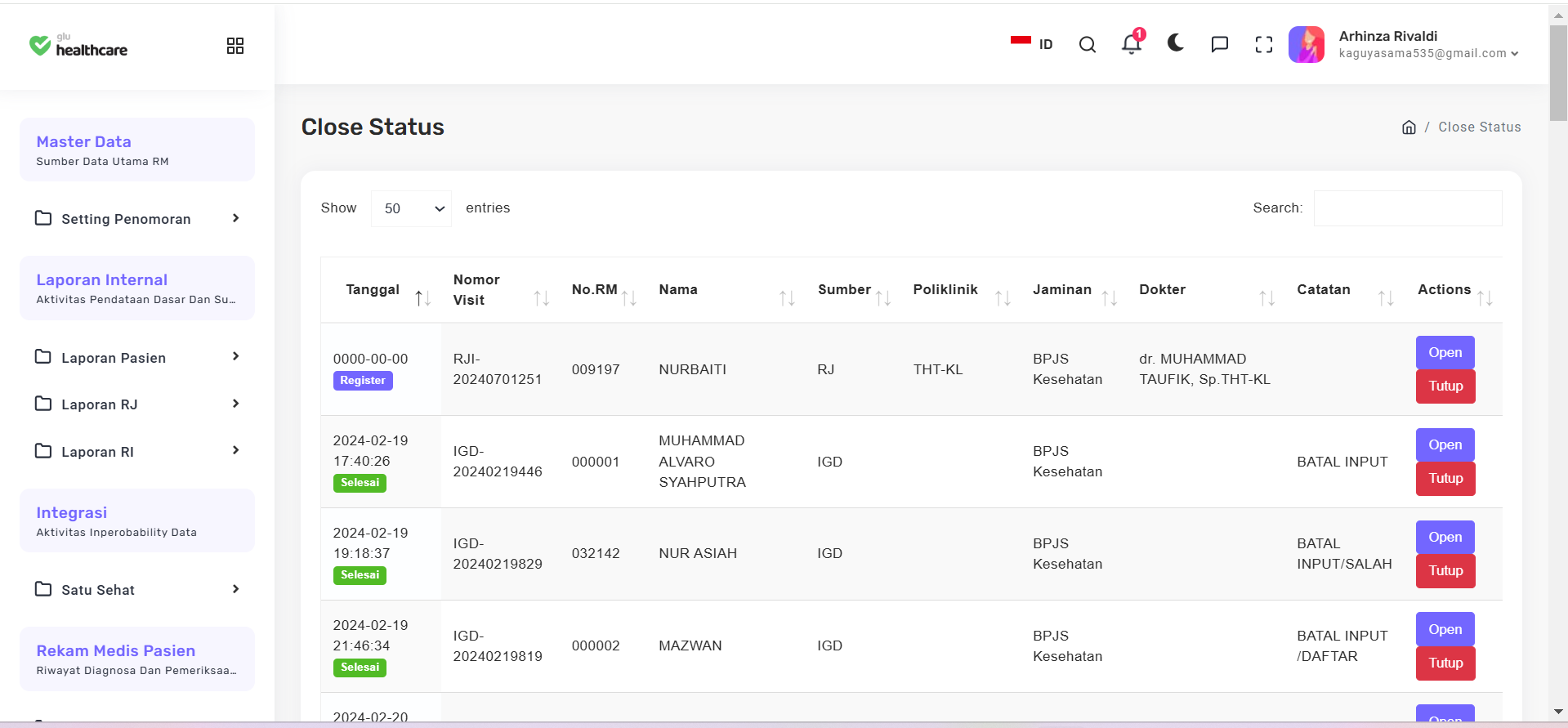The width and height of the screenshot is (1568, 728).
Task: Select the Laporan Internal section
Action: tap(137, 288)
